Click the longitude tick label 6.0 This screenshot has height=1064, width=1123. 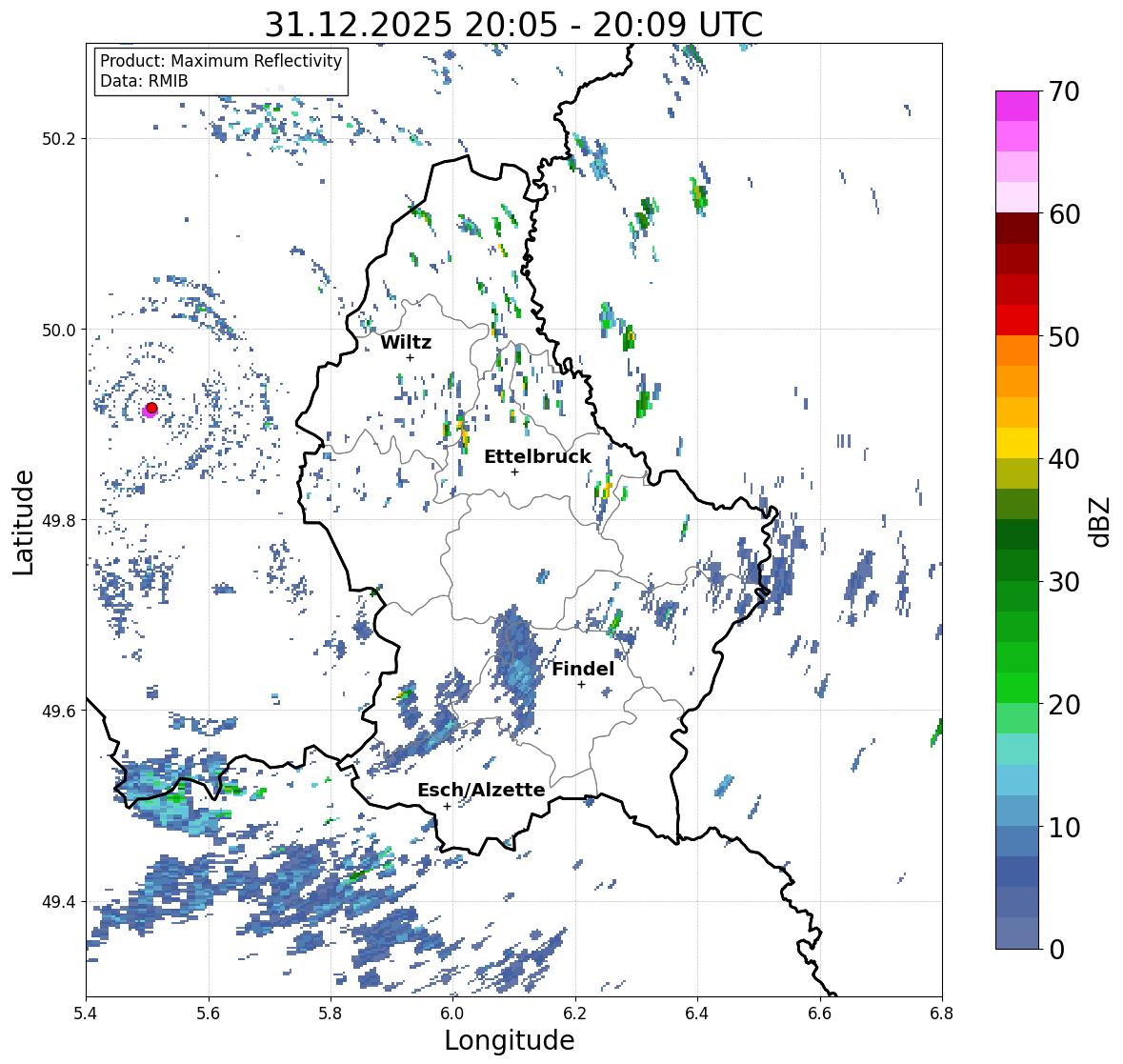452,1014
